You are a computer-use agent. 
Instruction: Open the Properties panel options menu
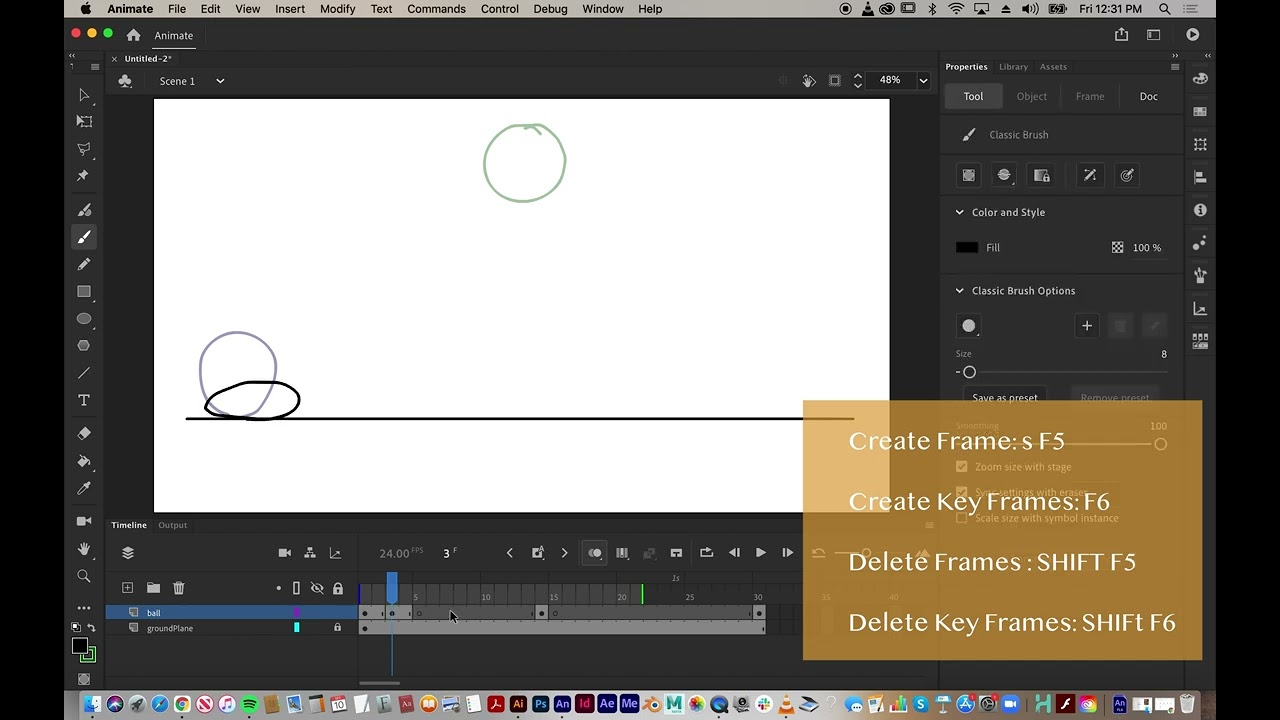1175,67
